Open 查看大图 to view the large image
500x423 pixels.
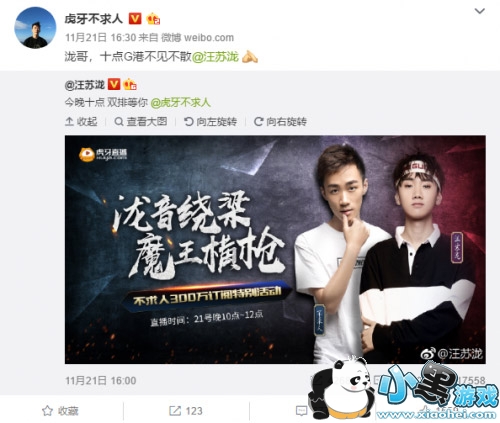141,122
